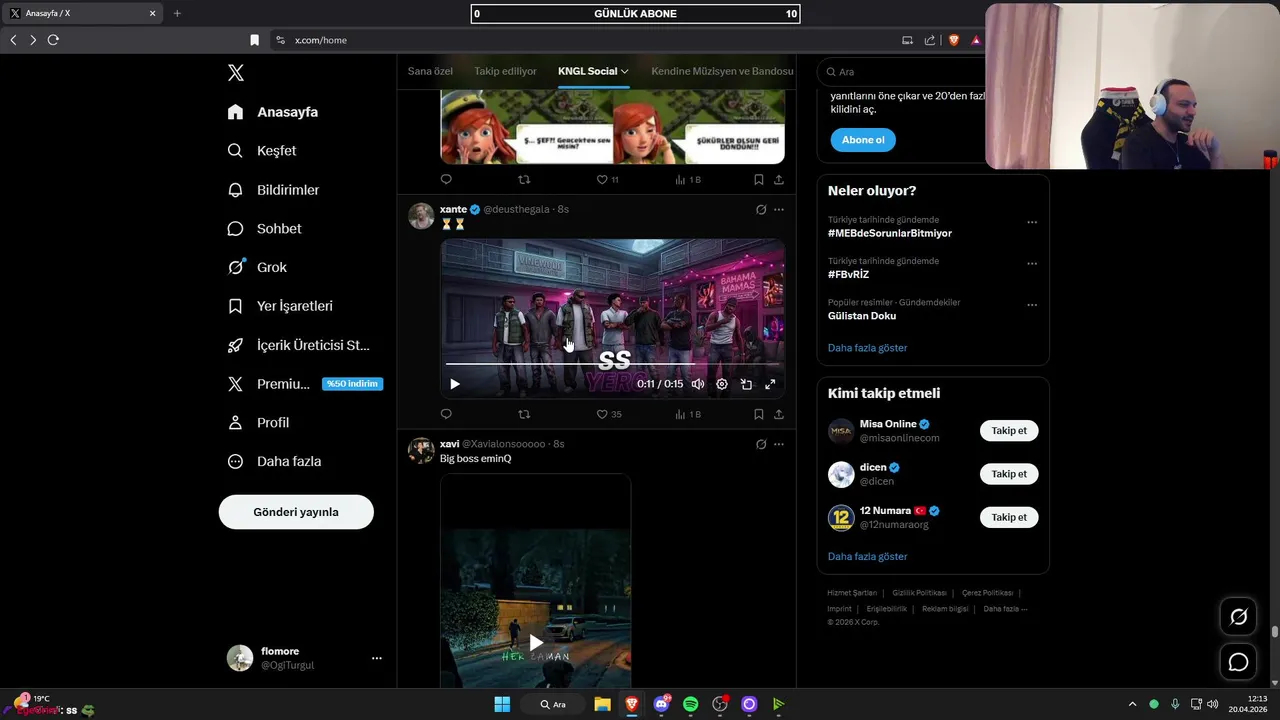The height and width of the screenshot is (720, 1280).
Task: Open Discord from the taskbar
Action: (661, 704)
